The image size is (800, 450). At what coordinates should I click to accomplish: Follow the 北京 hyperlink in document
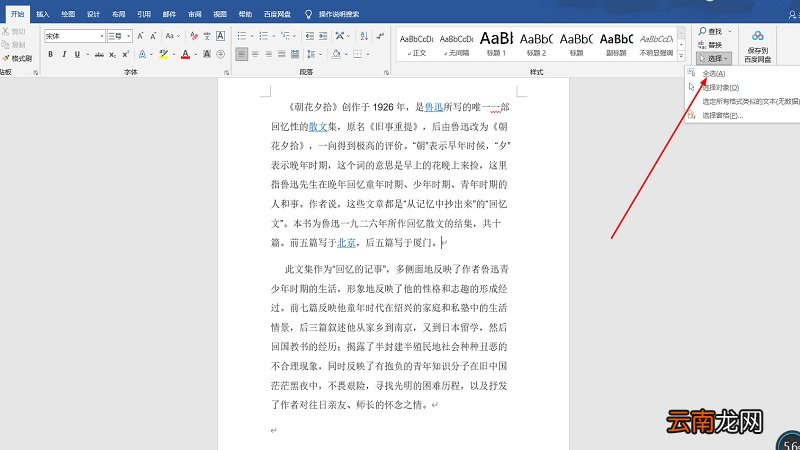click(x=346, y=243)
